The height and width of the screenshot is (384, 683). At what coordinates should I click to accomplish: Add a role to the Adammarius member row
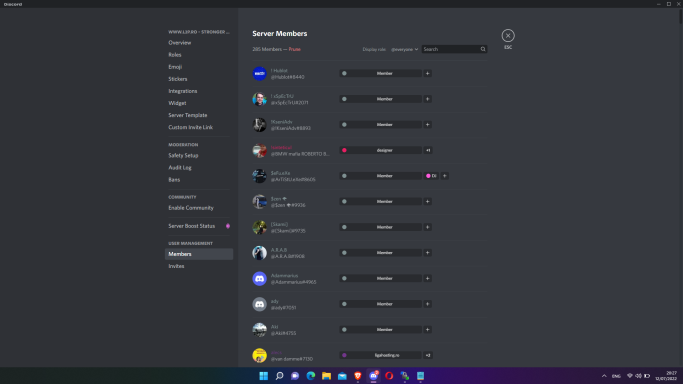[427, 278]
